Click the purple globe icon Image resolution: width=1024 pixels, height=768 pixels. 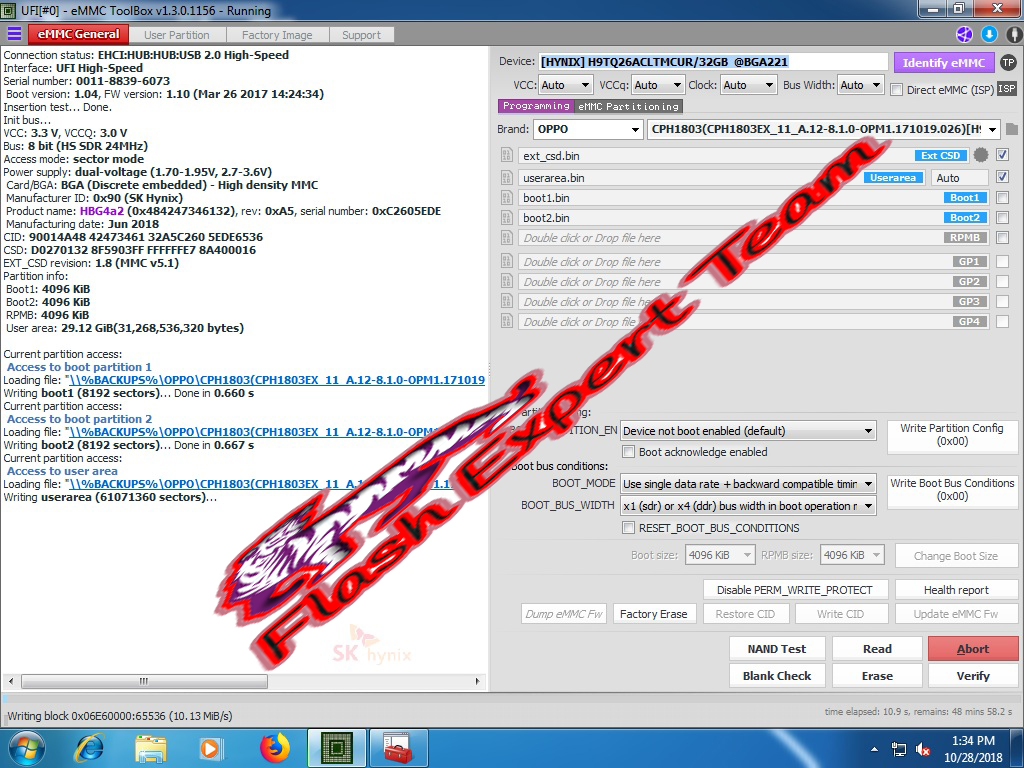(x=965, y=35)
